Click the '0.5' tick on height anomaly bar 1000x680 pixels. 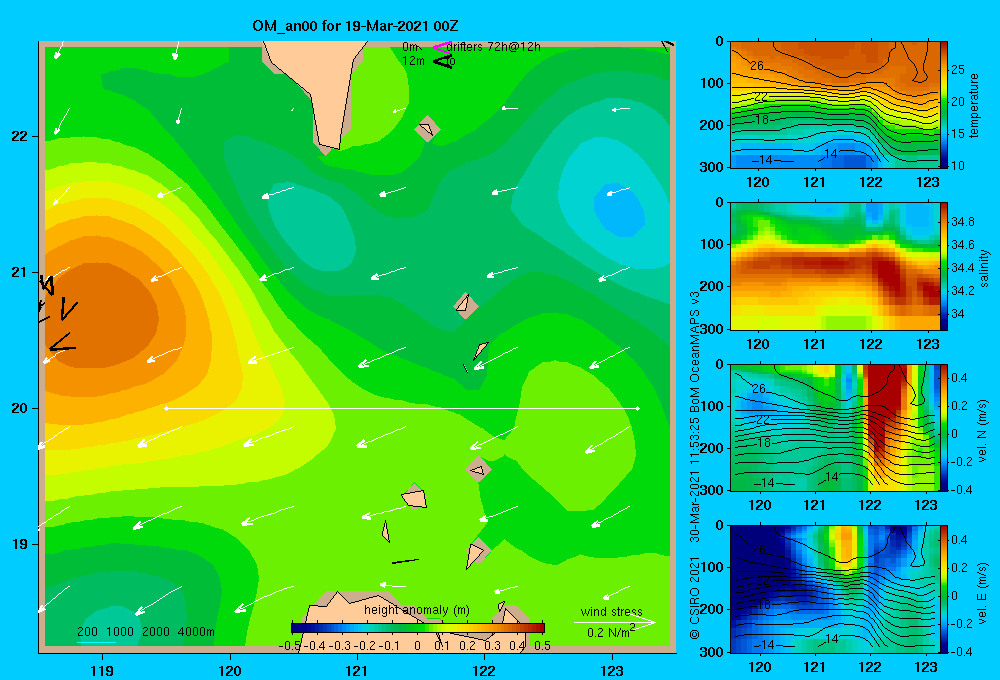point(542,646)
